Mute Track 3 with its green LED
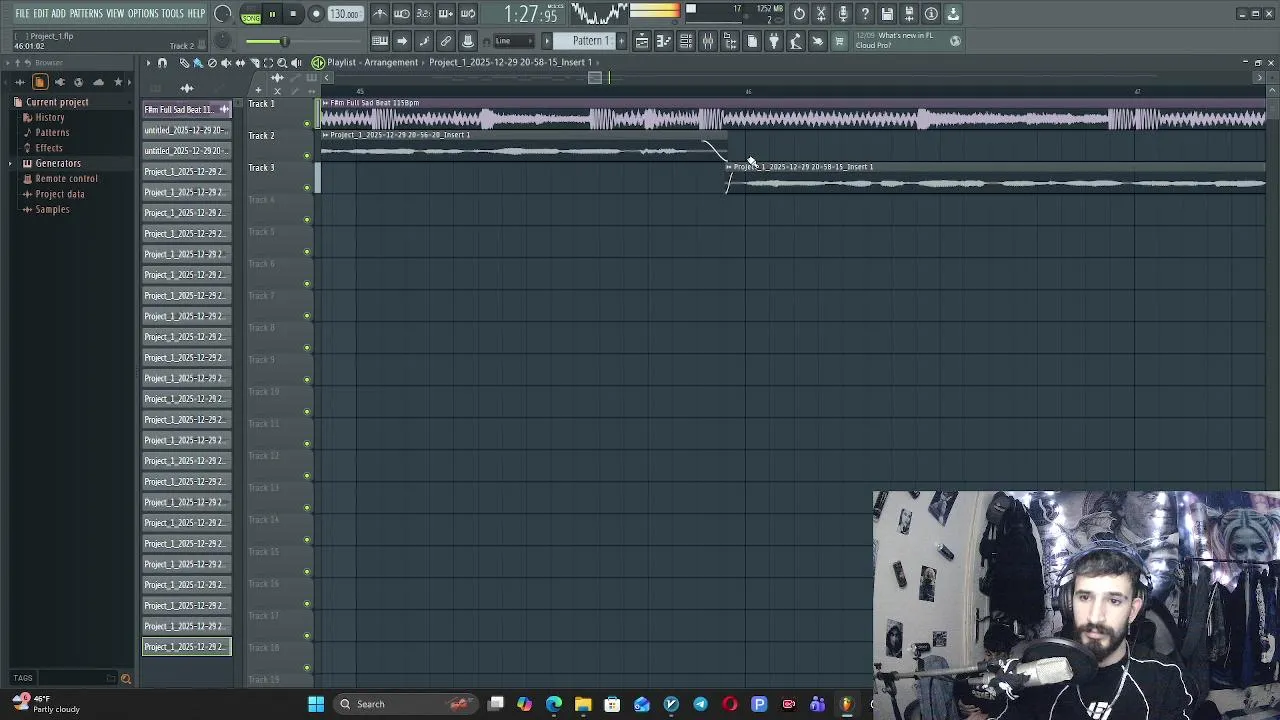1280x720 pixels. coord(307,187)
